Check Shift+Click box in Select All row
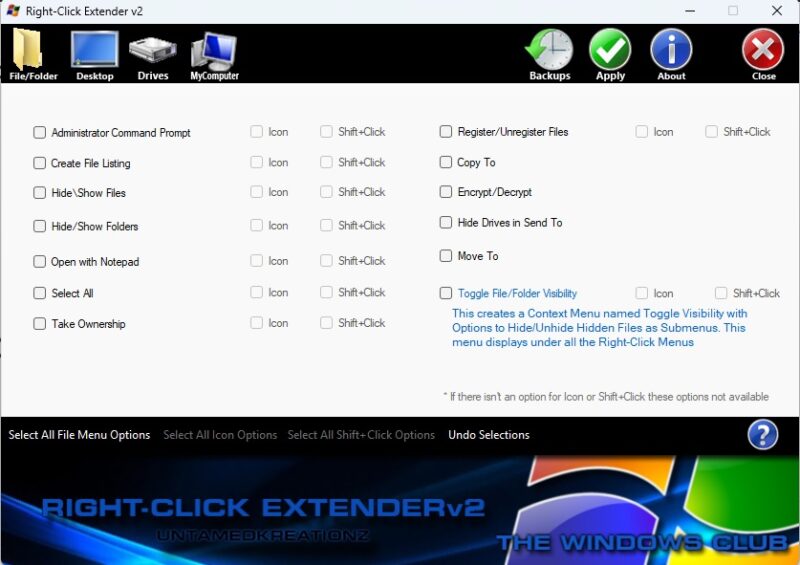This screenshot has height=565, width=800. tap(326, 292)
